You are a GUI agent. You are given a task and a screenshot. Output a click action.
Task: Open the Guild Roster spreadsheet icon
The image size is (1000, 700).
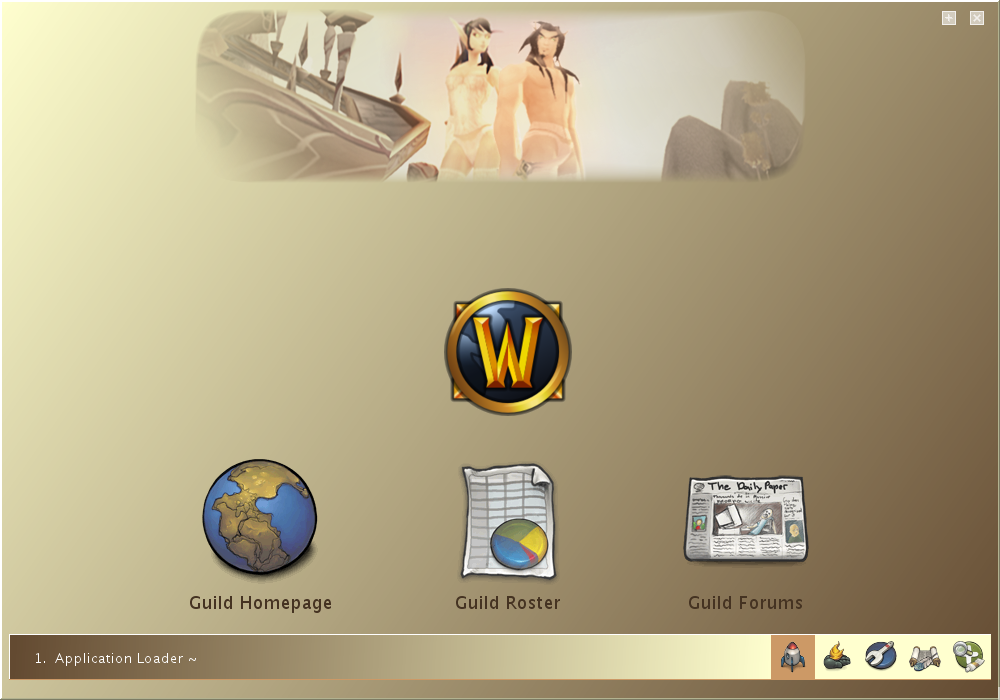[x=508, y=521]
